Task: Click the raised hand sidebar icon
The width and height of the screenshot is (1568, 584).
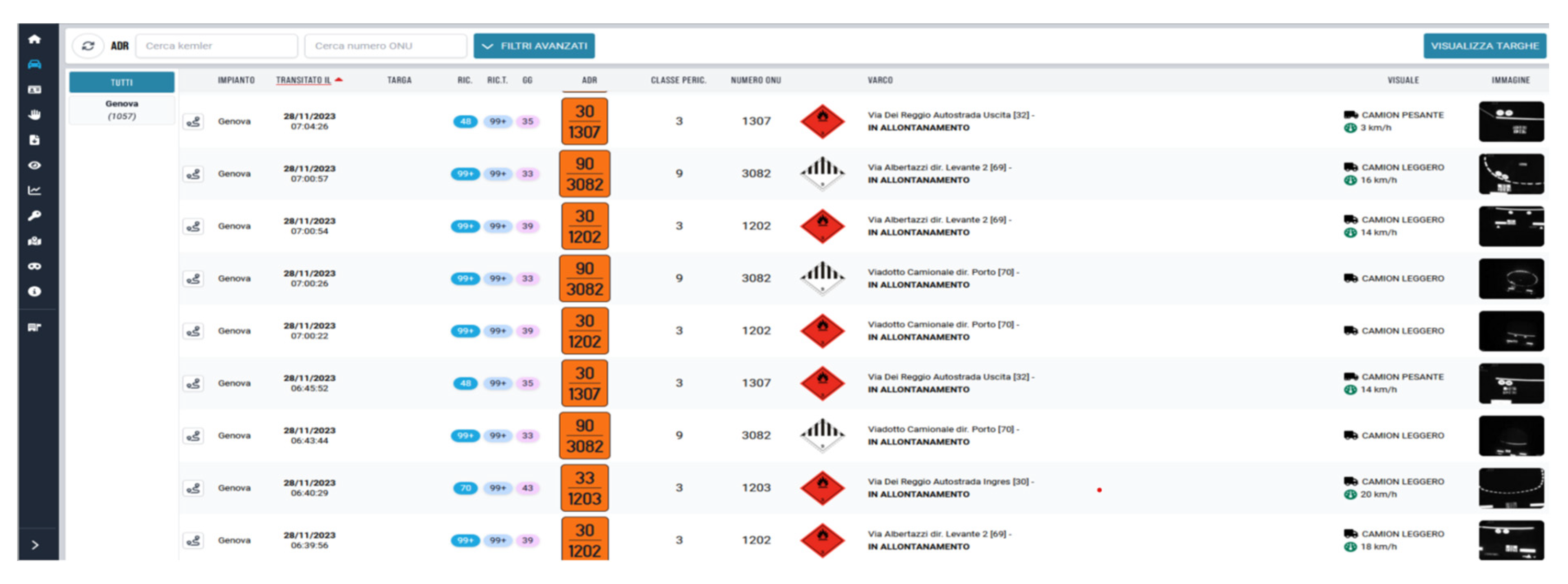Action: [35, 115]
